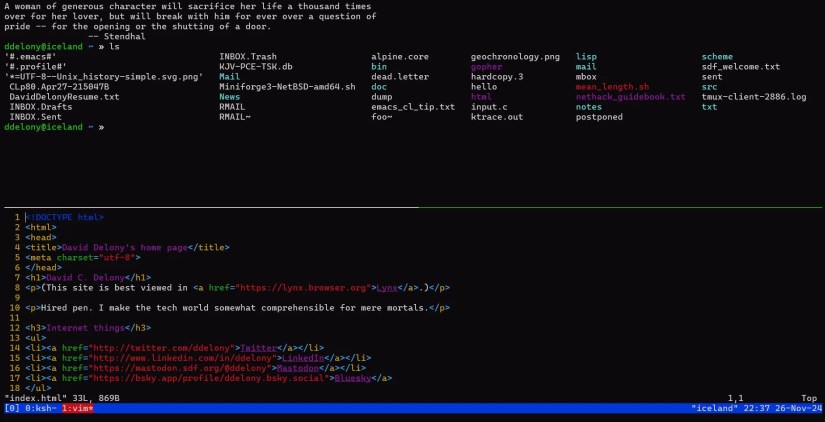Click the INBOX.Sent entry in listing
825x422 pixels.
[35, 117]
